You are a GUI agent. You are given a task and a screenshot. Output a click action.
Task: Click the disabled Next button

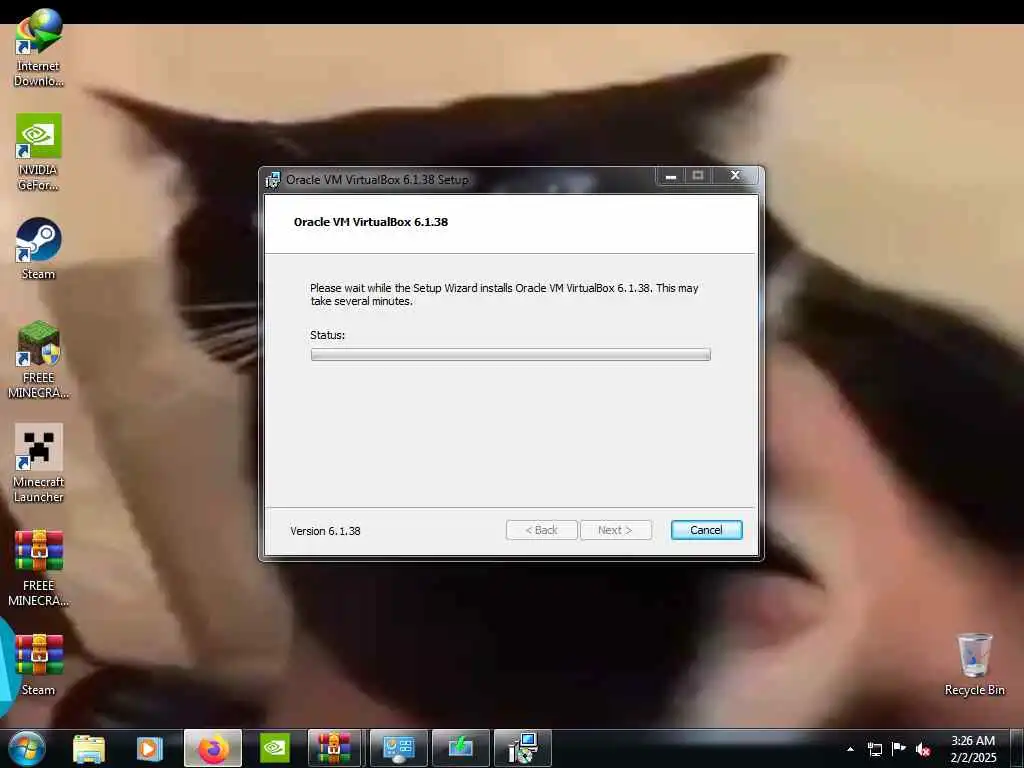(615, 530)
